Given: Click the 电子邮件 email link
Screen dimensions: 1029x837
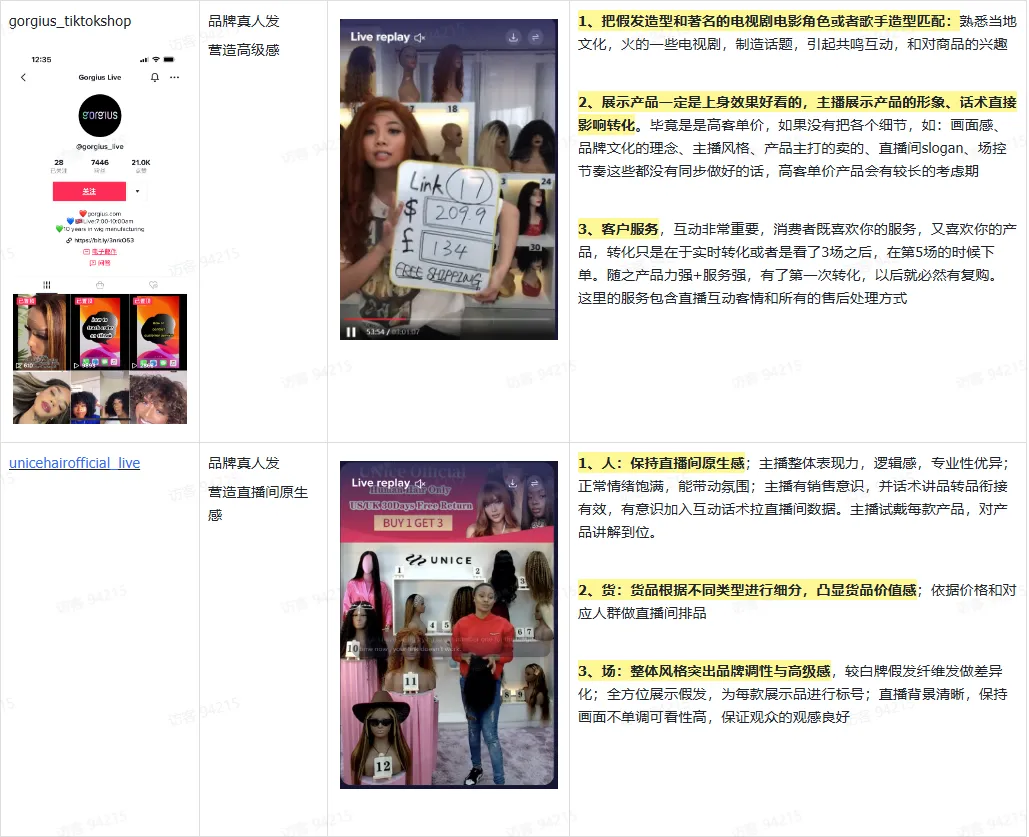Looking at the screenshot, I should click(100, 251).
